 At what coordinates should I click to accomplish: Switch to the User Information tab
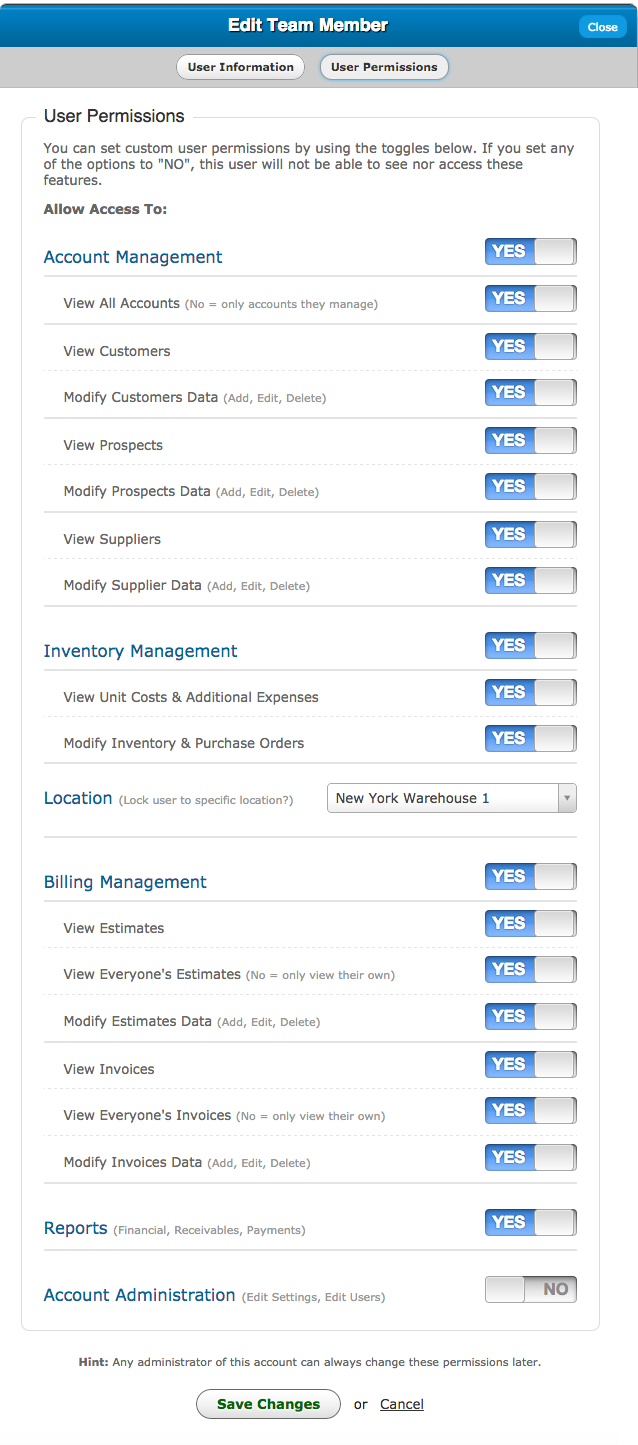(x=241, y=67)
